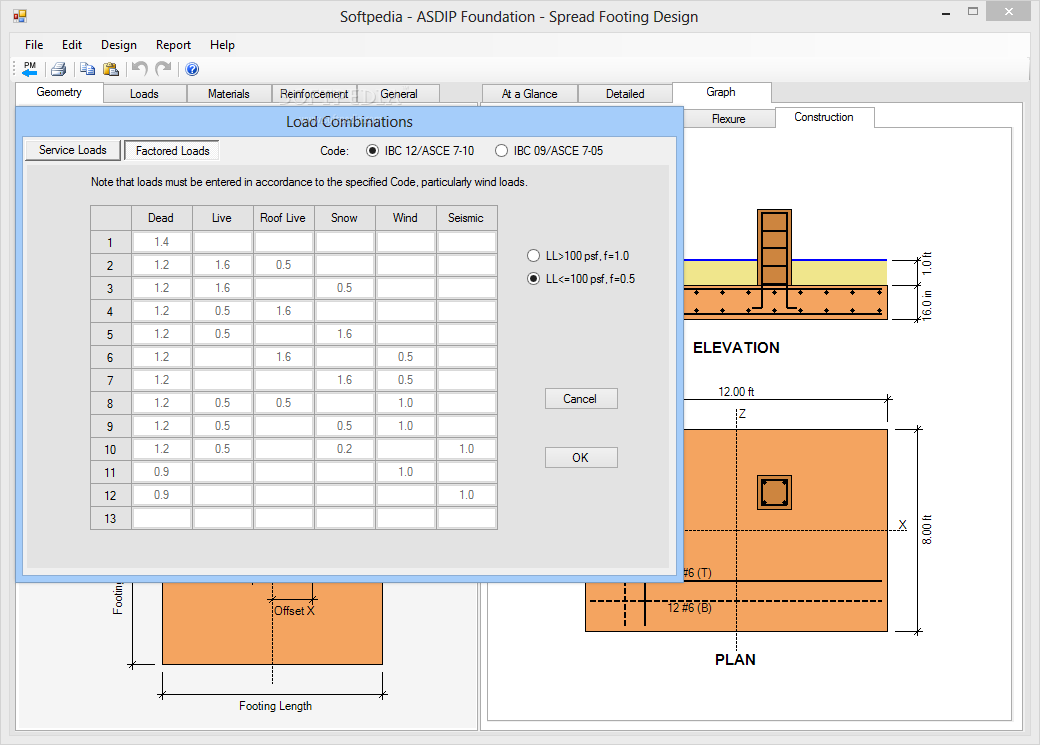Click Seismic factor field in row 10

coord(467,449)
